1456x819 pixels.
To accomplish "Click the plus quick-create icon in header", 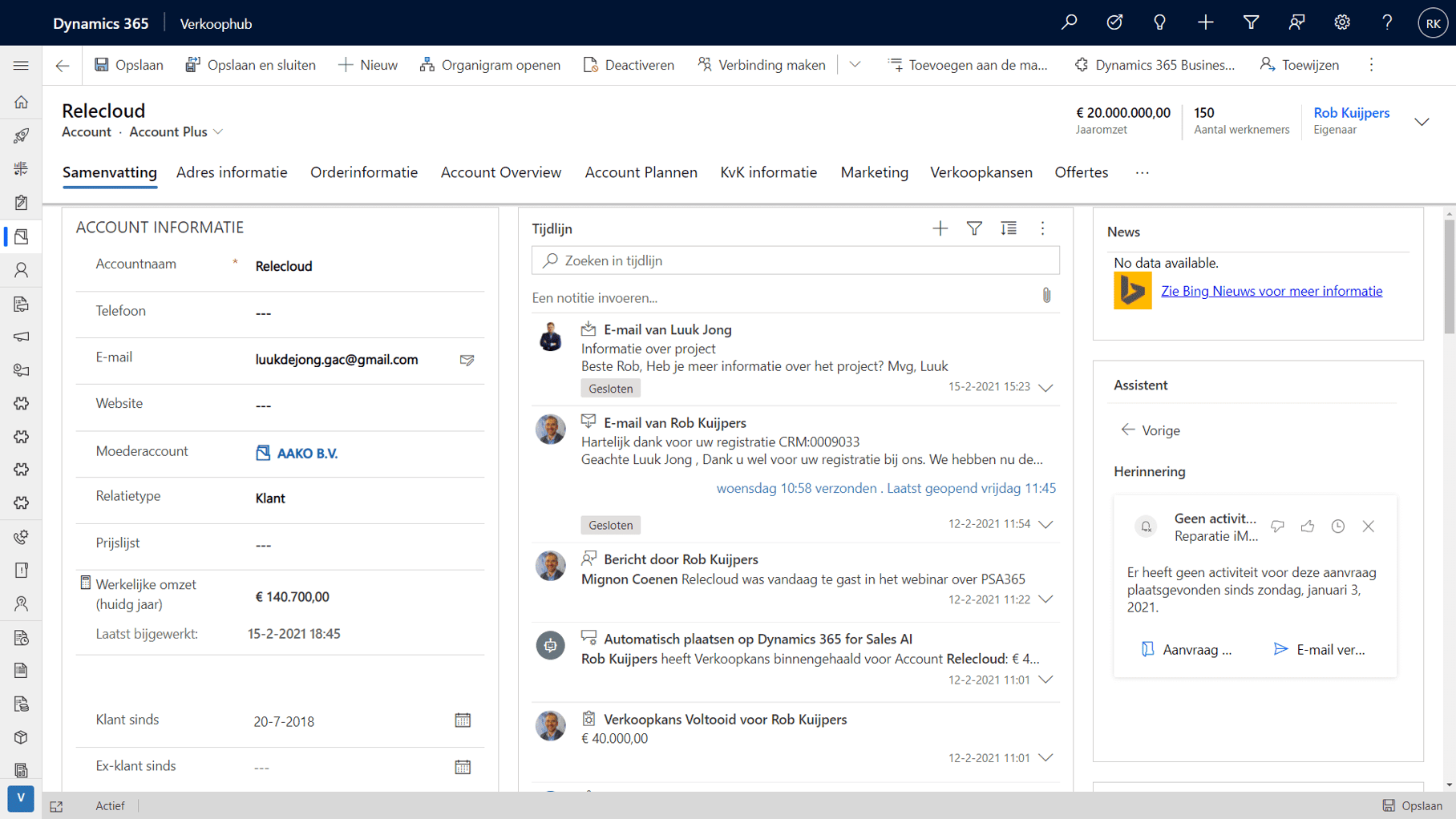I will pyautogui.click(x=1205, y=22).
